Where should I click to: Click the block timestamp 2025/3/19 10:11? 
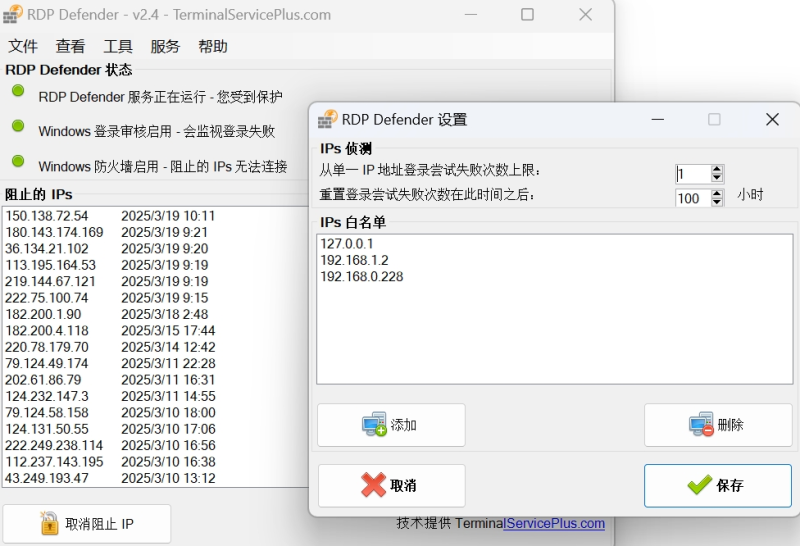pyautogui.click(x=168, y=216)
